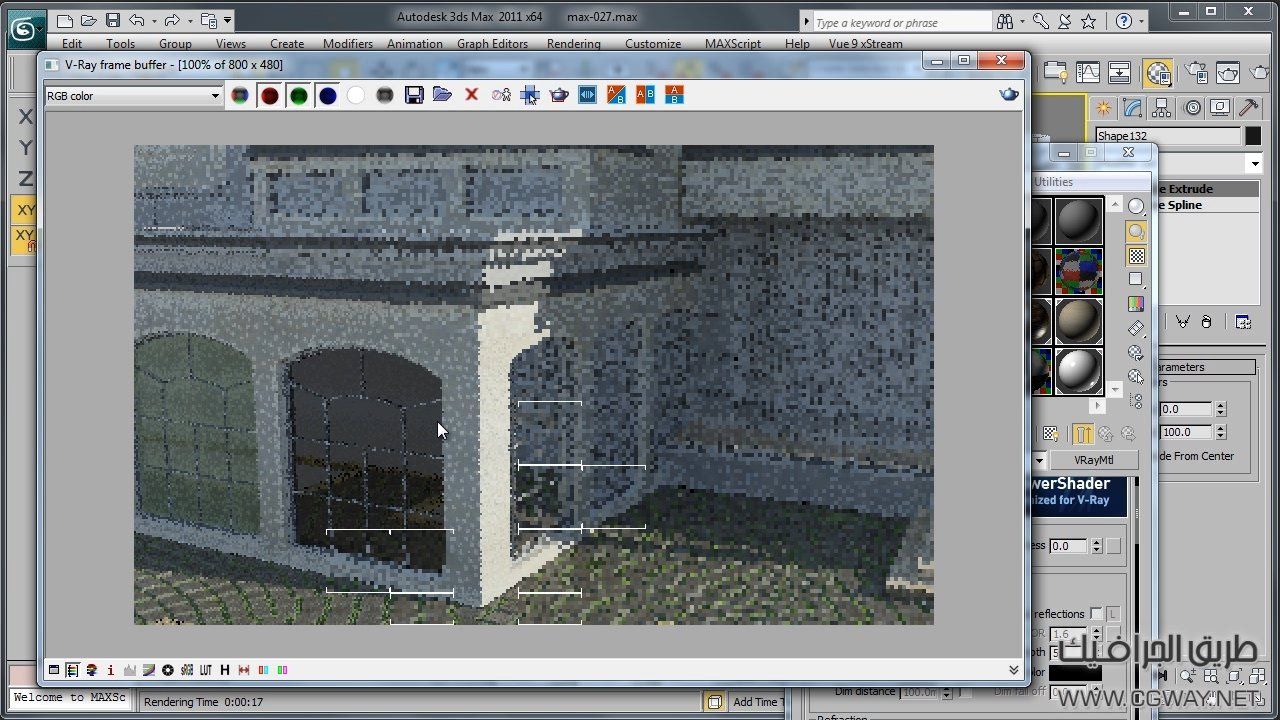Click the teapot render icon in toolbar
This screenshot has width=1280, height=720.
(559, 95)
